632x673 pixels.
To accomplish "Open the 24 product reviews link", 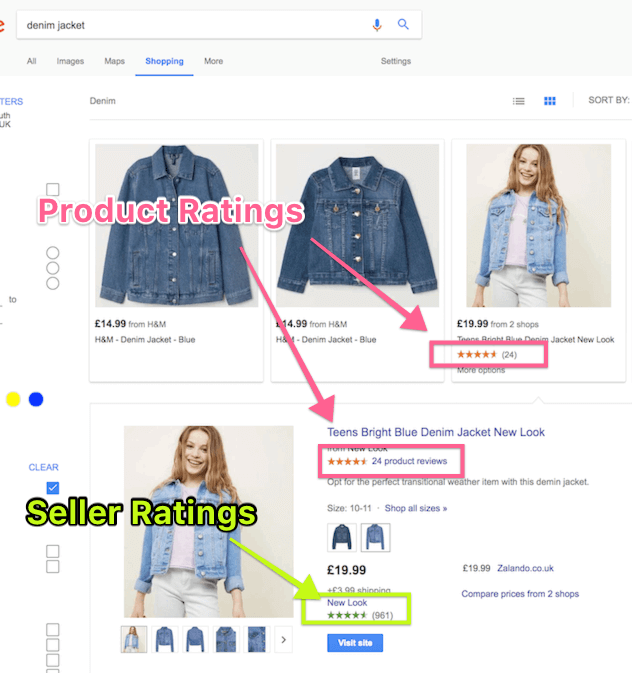I will (409, 461).
